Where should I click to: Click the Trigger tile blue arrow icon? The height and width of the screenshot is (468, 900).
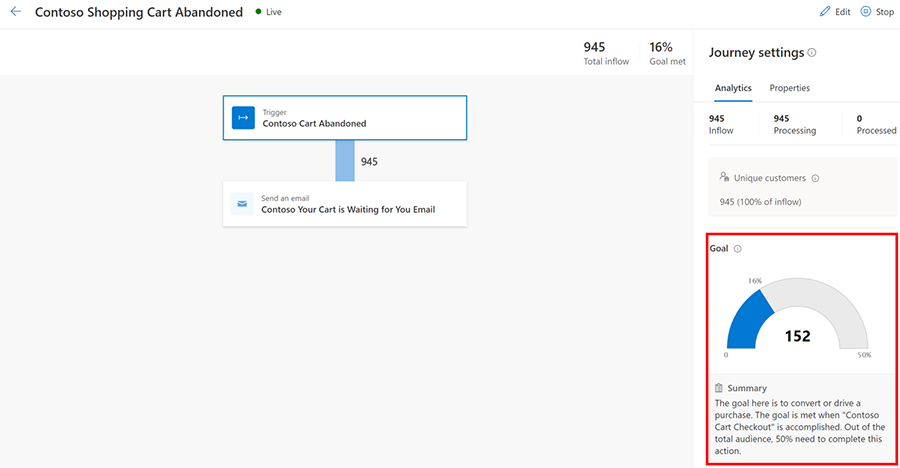coord(243,118)
